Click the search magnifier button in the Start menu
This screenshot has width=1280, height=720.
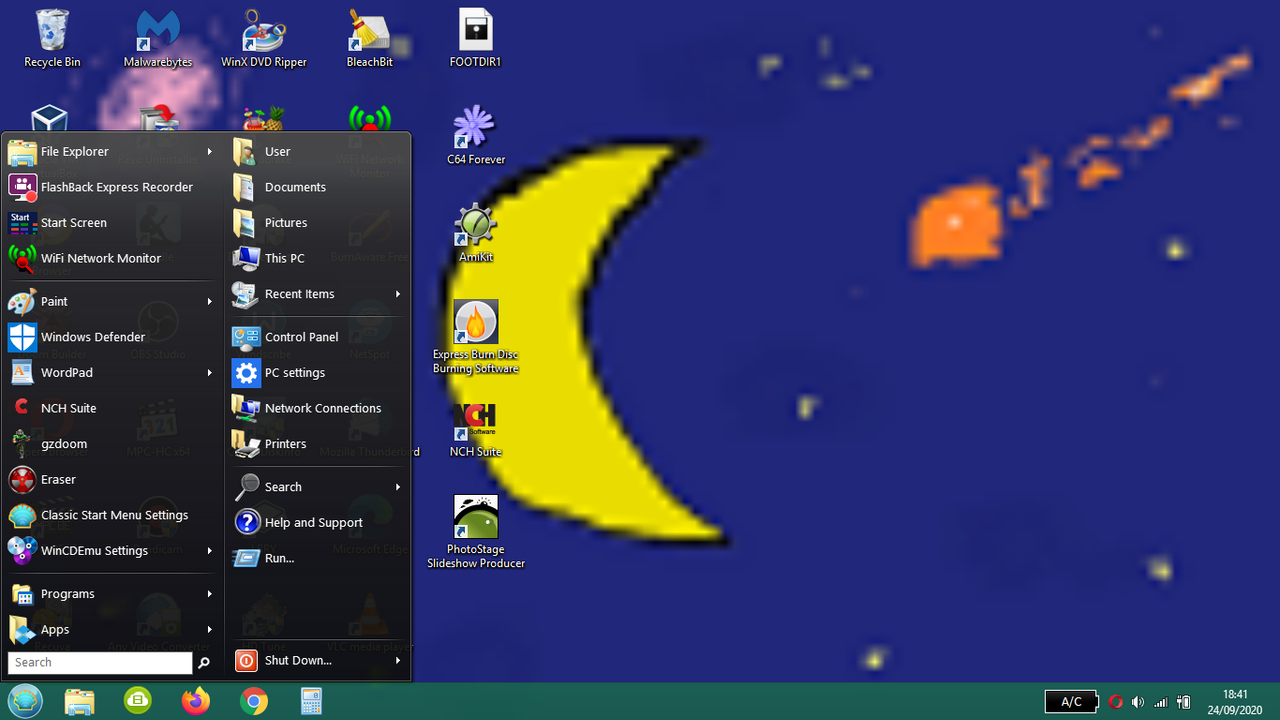pos(204,662)
